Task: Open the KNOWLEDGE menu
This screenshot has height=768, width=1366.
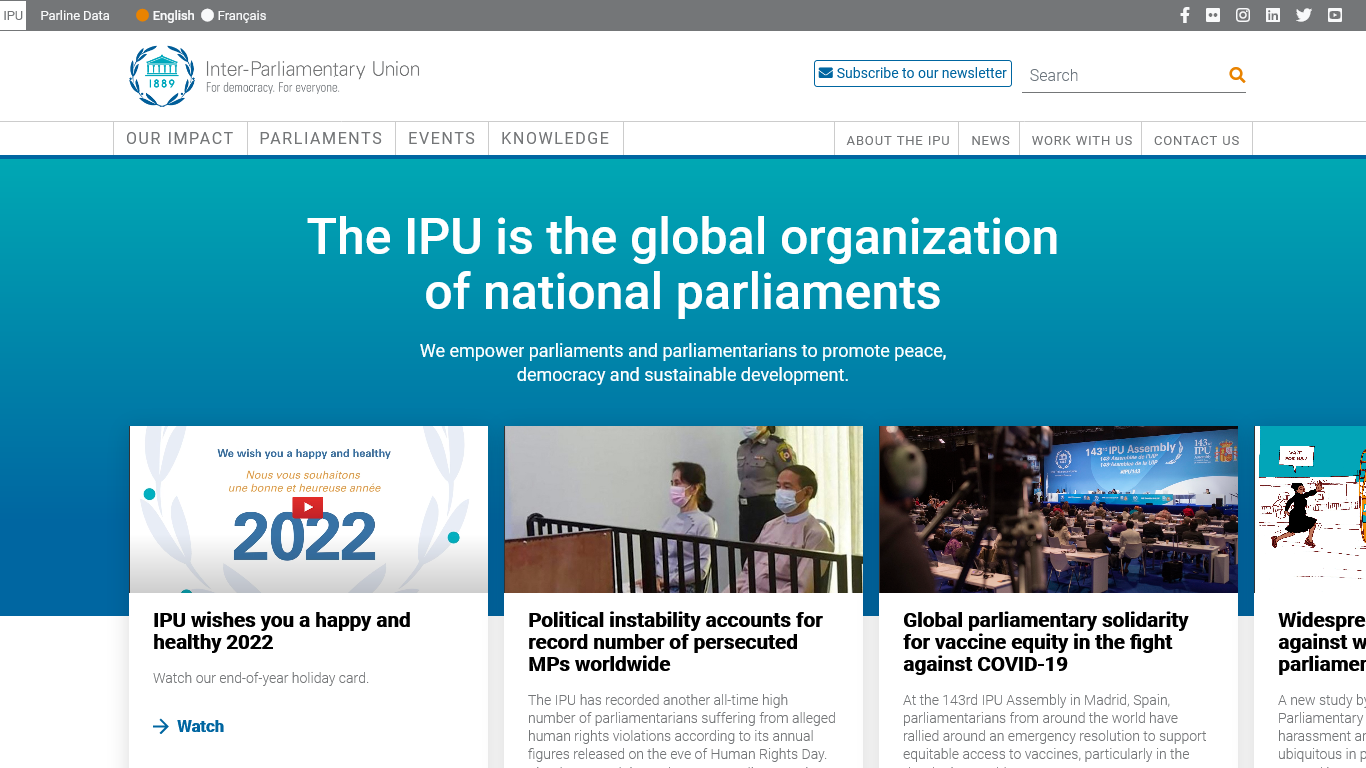Action: point(556,139)
